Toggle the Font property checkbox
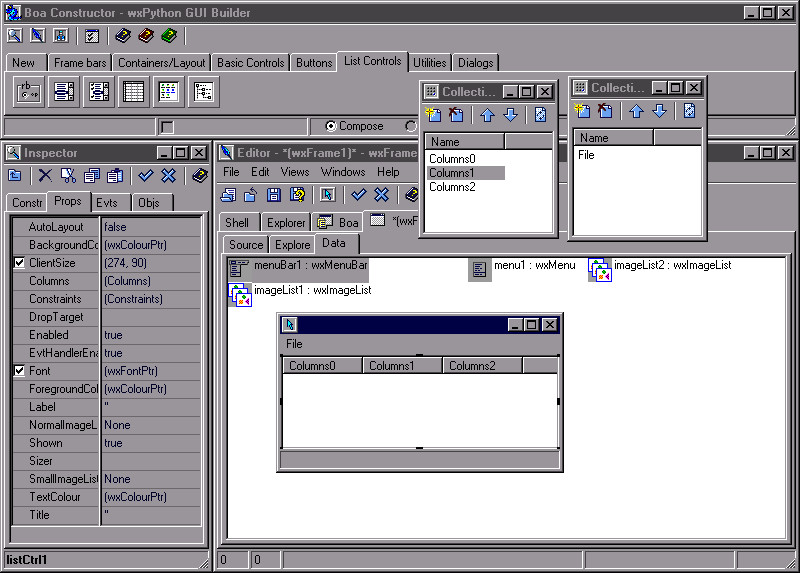This screenshot has width=800, height=573. click(x=19, y=371)
